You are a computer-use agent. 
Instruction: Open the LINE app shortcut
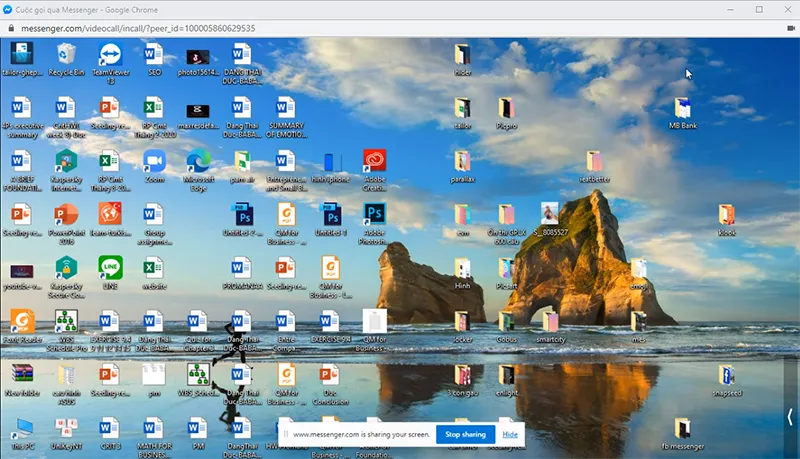tap(110, 269)
